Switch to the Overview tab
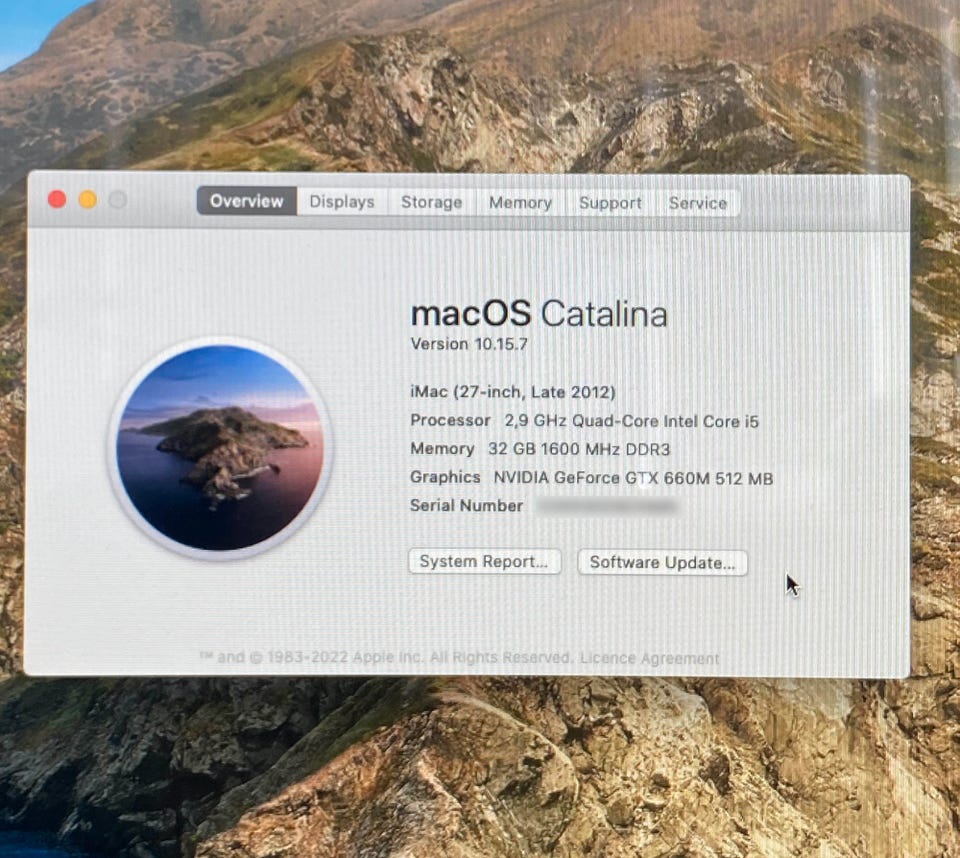Image resolution: width=960 pixels, height=858 pixels. pos(247,201)
